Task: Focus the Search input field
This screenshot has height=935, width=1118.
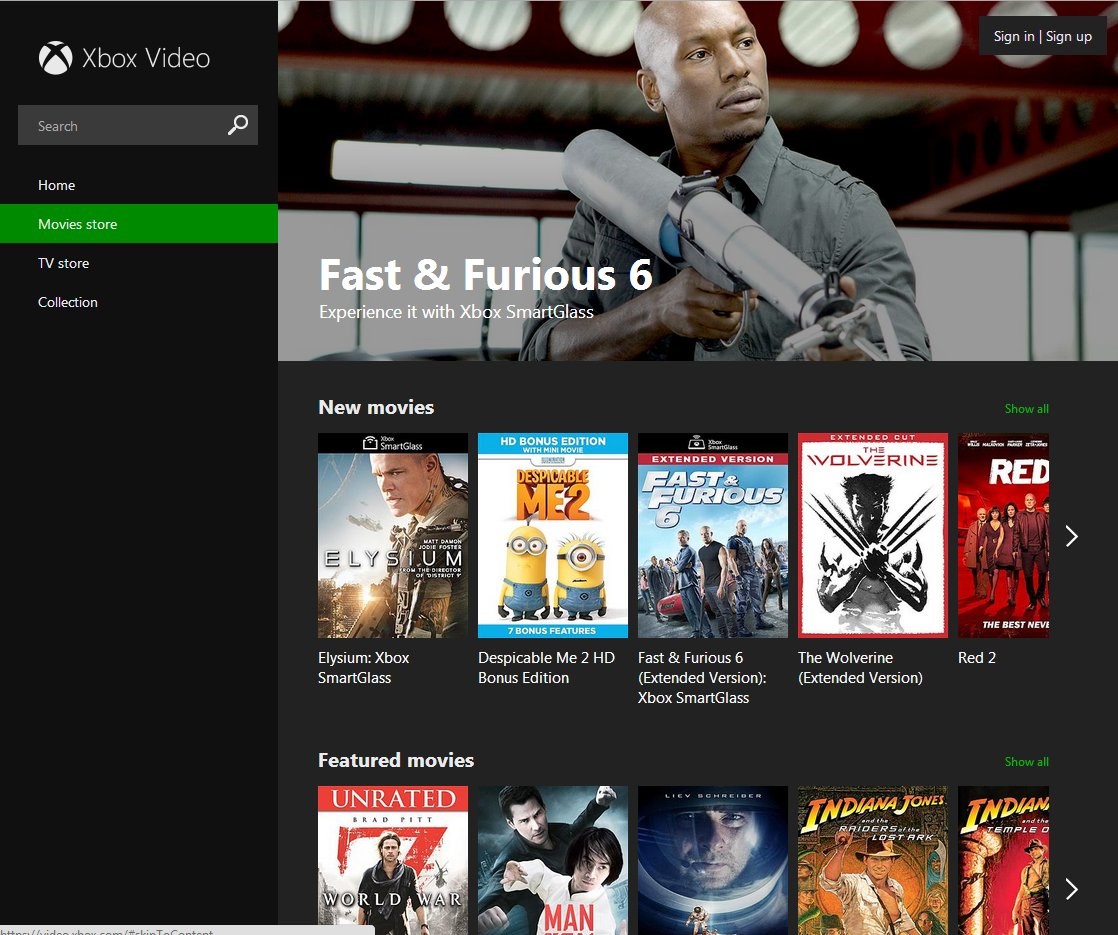Action: pyautogui.click(x=138, y=126)
